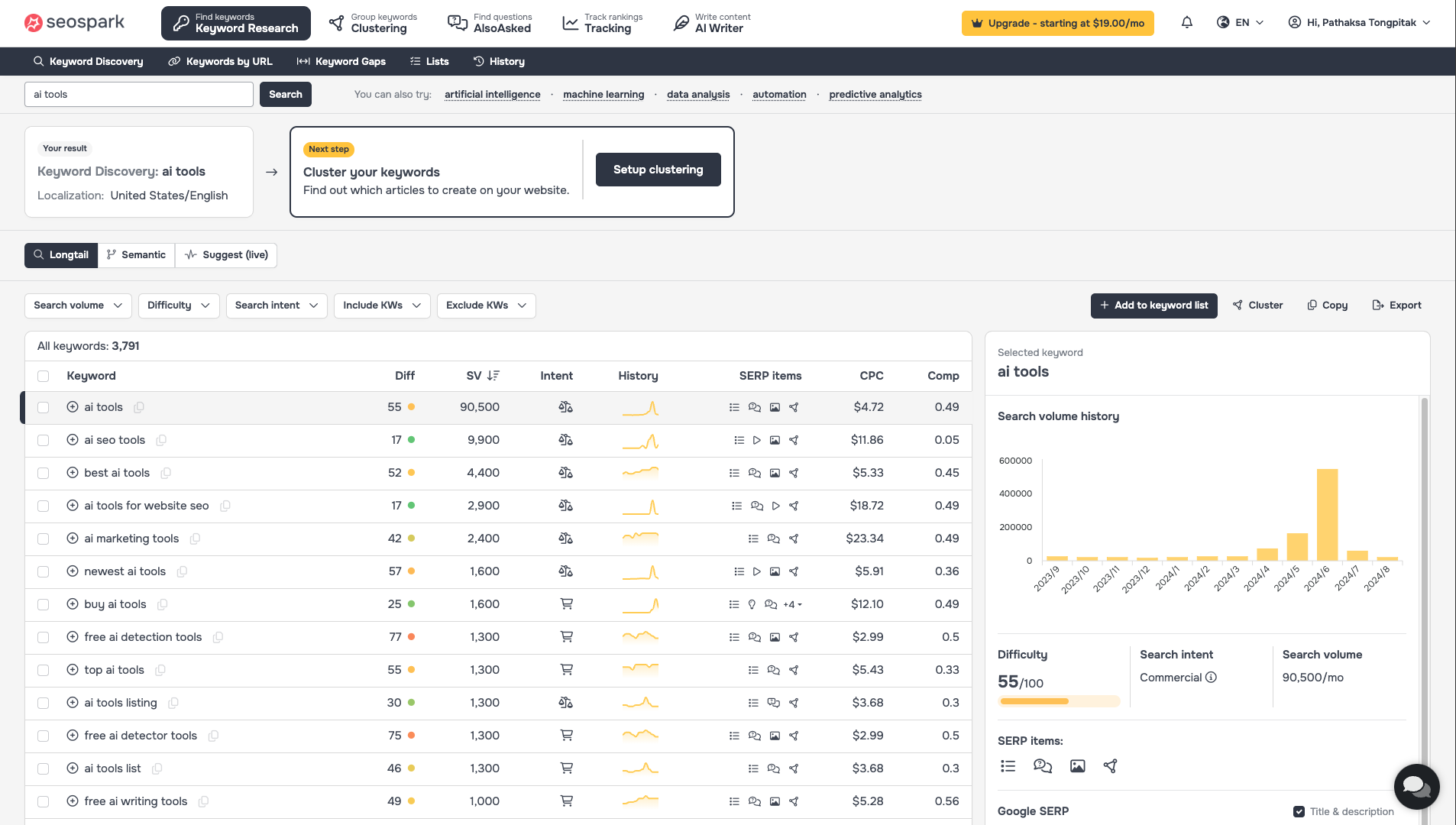Screen dimensions: 1456x825
Task: Click the notification bell icon
Action: [1186, 22]
